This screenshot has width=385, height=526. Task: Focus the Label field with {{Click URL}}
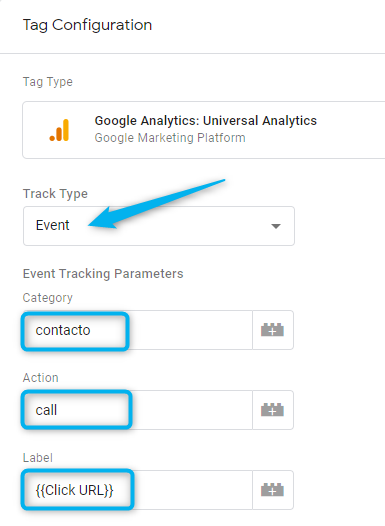click(138, 490)
